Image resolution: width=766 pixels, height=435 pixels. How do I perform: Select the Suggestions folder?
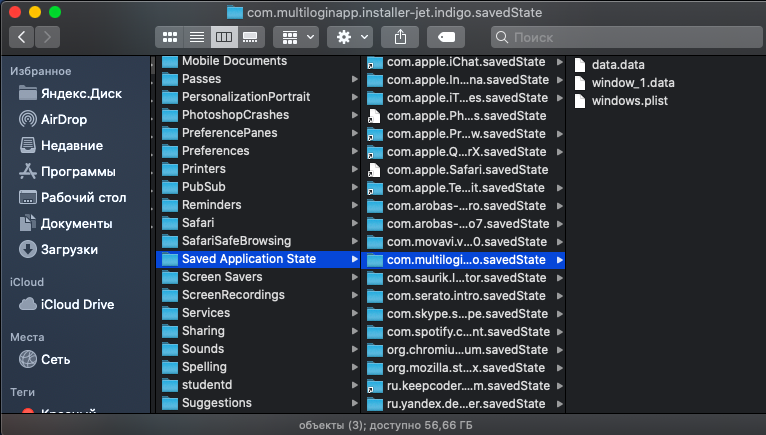pyautogui.click(x=258, y=403)
